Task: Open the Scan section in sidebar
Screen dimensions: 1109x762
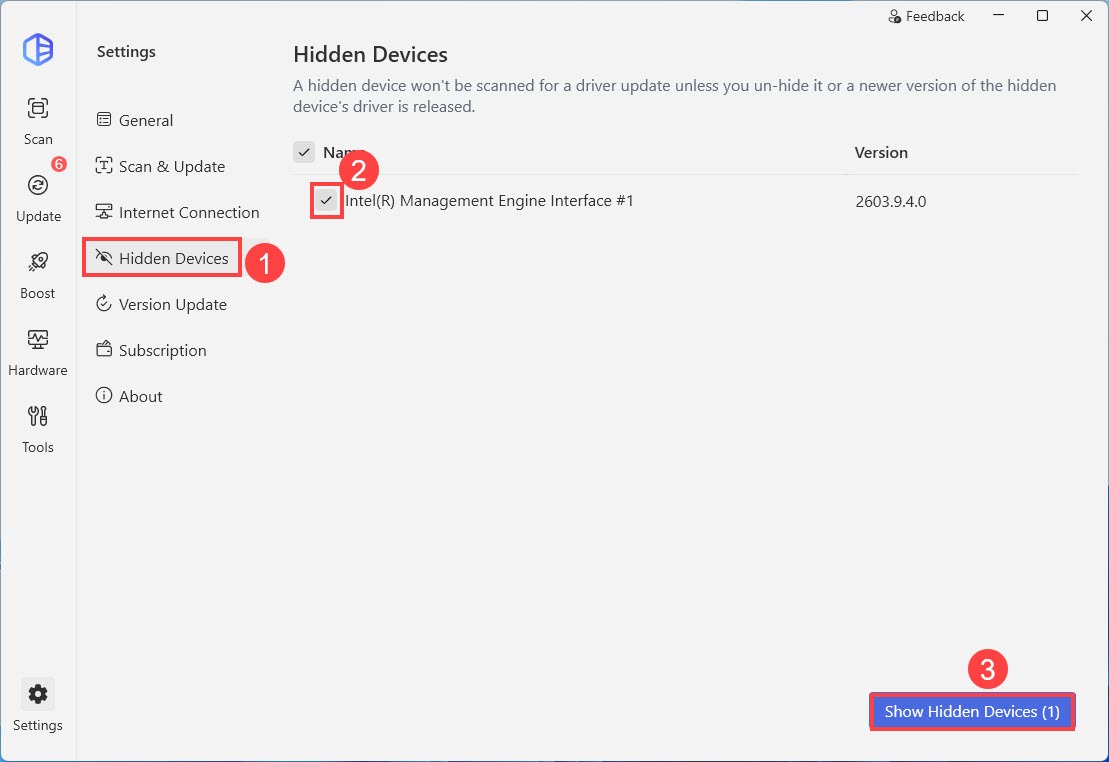Action: pyautogui.click(x=38, y=121)
